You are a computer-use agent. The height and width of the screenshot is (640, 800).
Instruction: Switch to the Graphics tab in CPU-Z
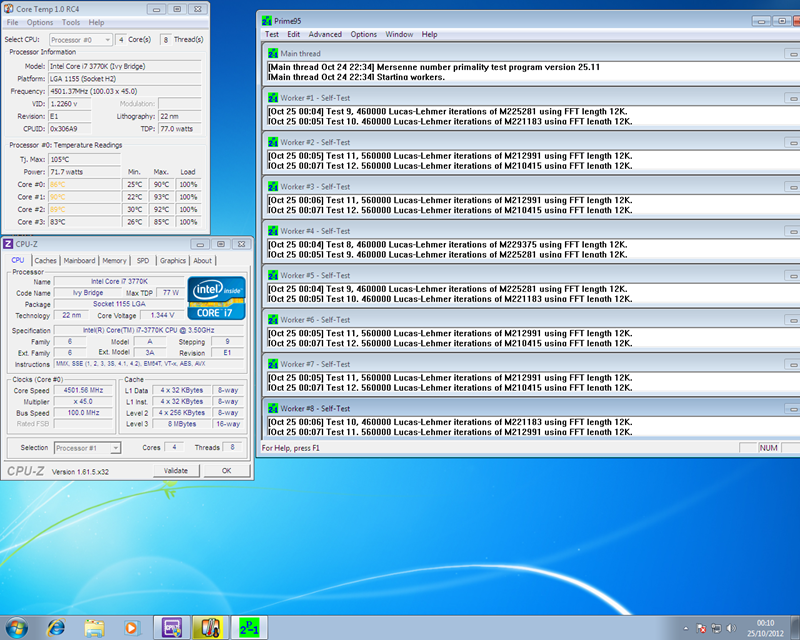pyautogui.click(x=172, y=260)
